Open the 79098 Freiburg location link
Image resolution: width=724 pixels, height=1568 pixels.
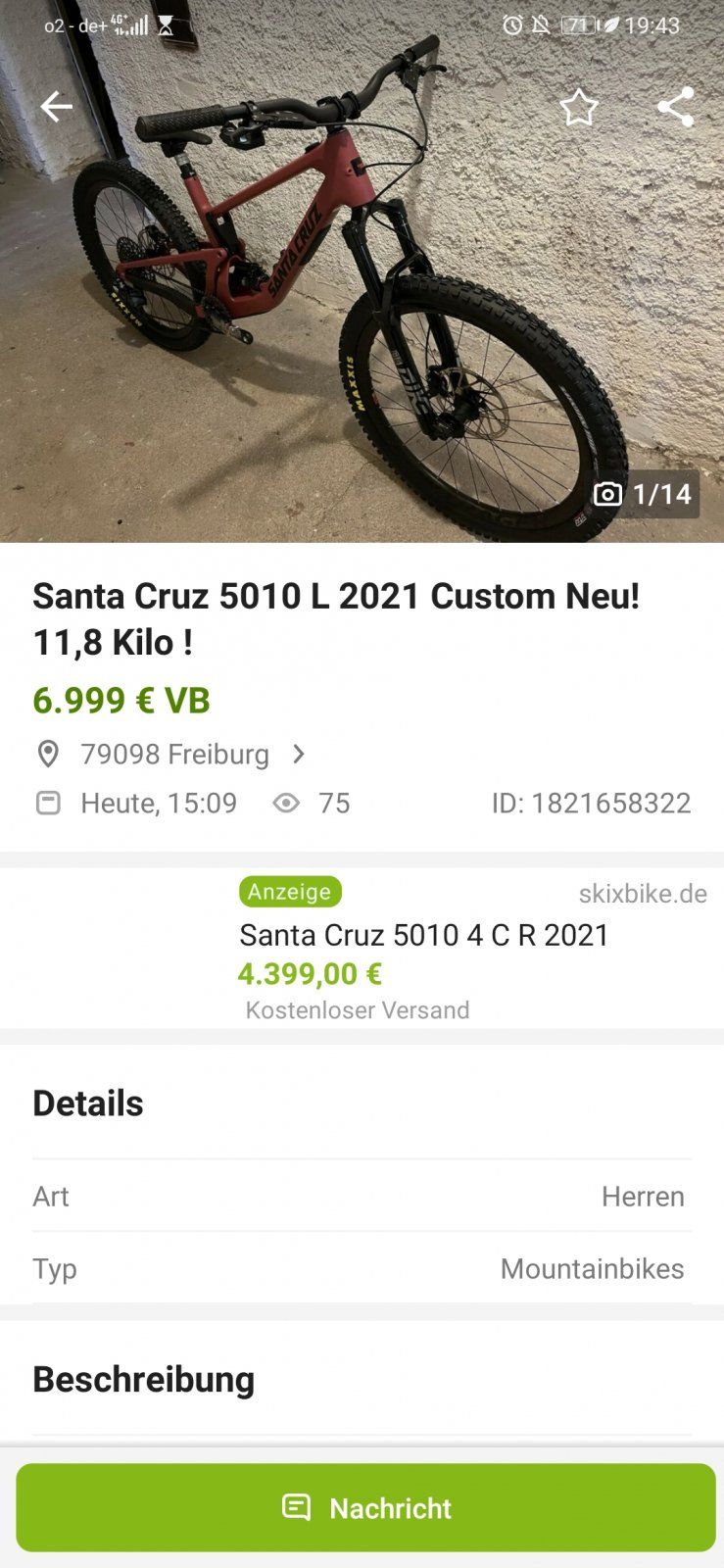tap(174, 754)
